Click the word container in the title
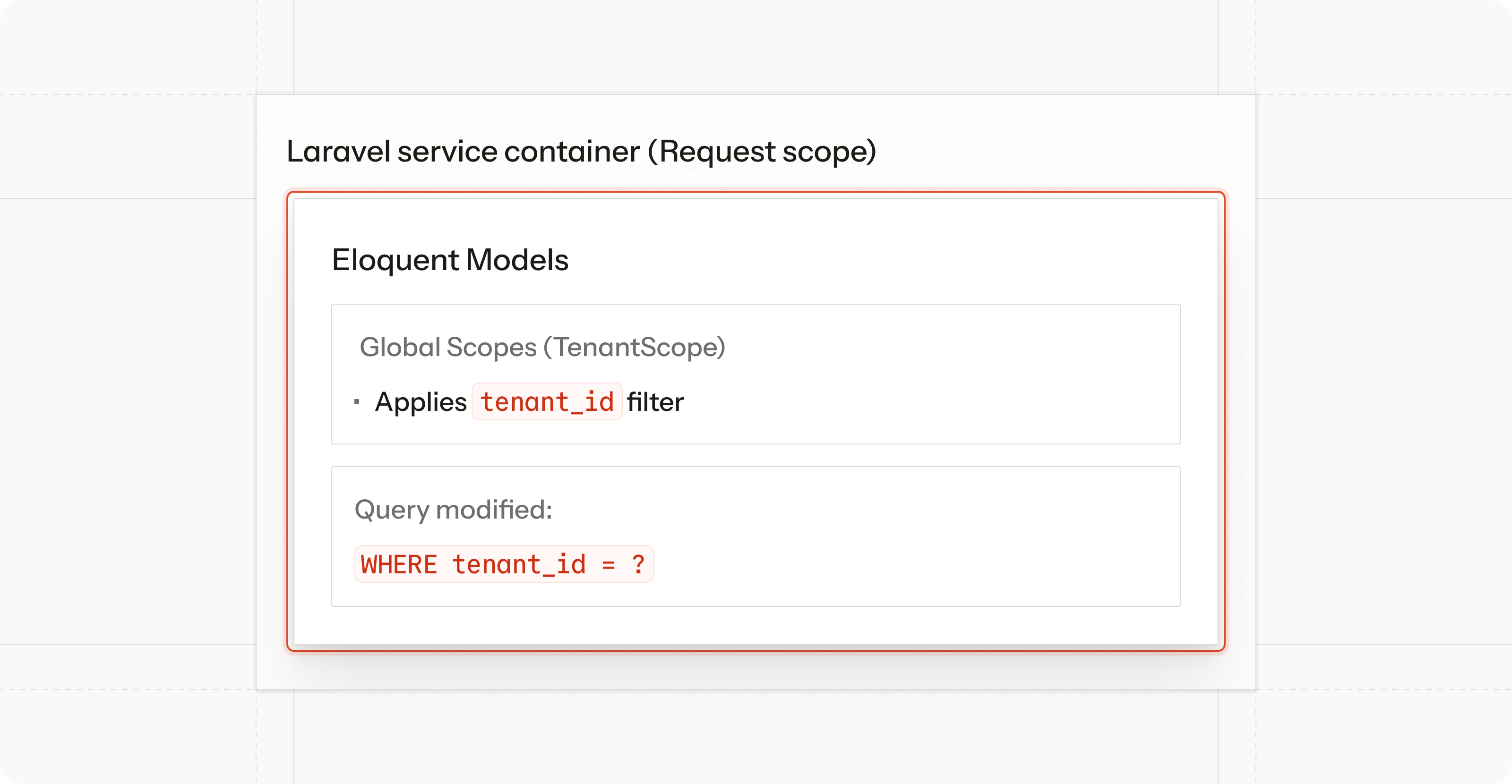 point(571,152)
